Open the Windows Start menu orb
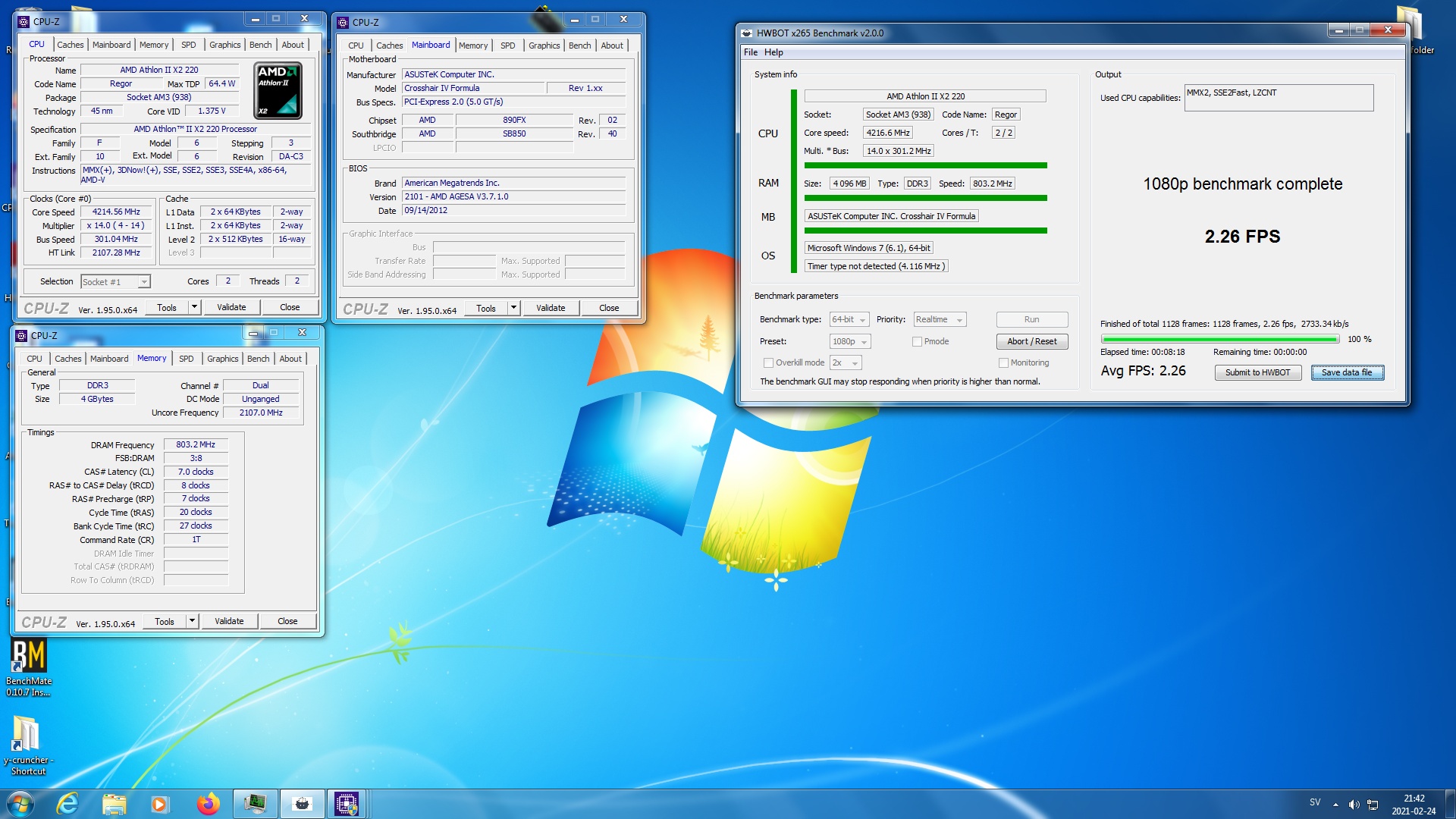 pos(20,804)
